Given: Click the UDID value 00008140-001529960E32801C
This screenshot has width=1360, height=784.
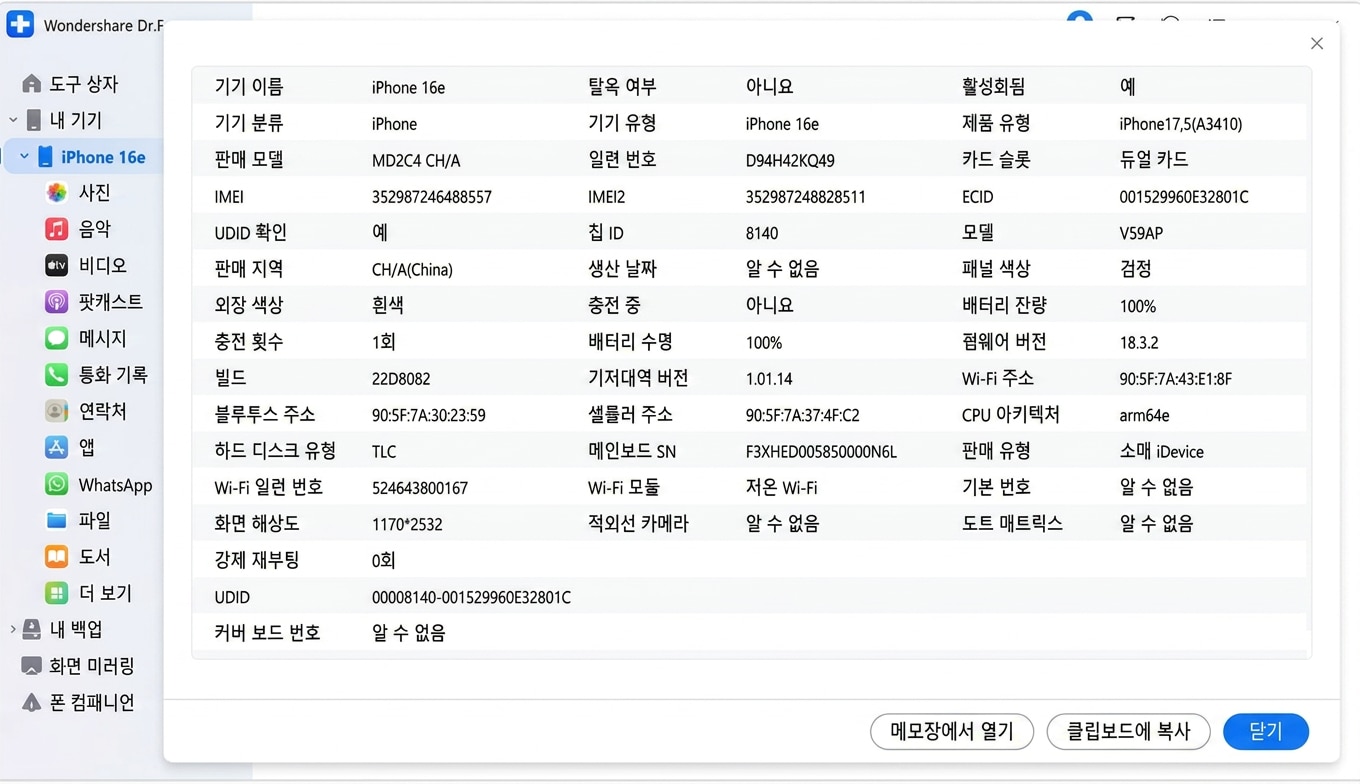Looking at the screenshot, I should [x=471, y=597].
